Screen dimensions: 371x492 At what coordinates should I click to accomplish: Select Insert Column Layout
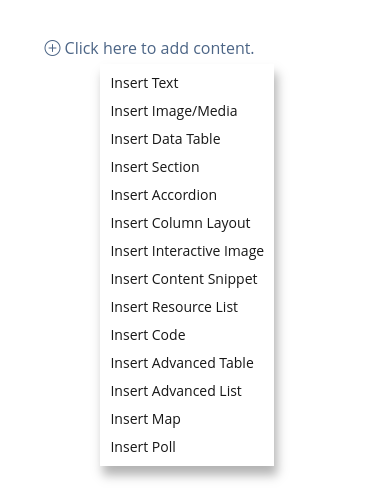(x=187, y=223)
